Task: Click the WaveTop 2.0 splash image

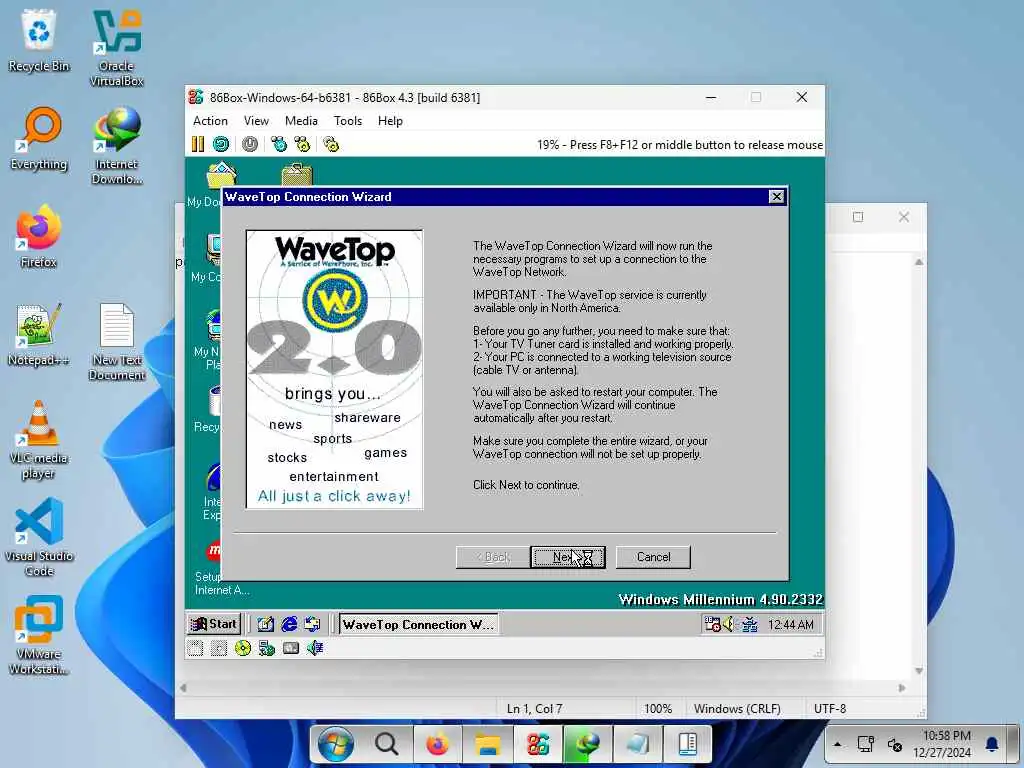Action: click(x=334, y=369)
